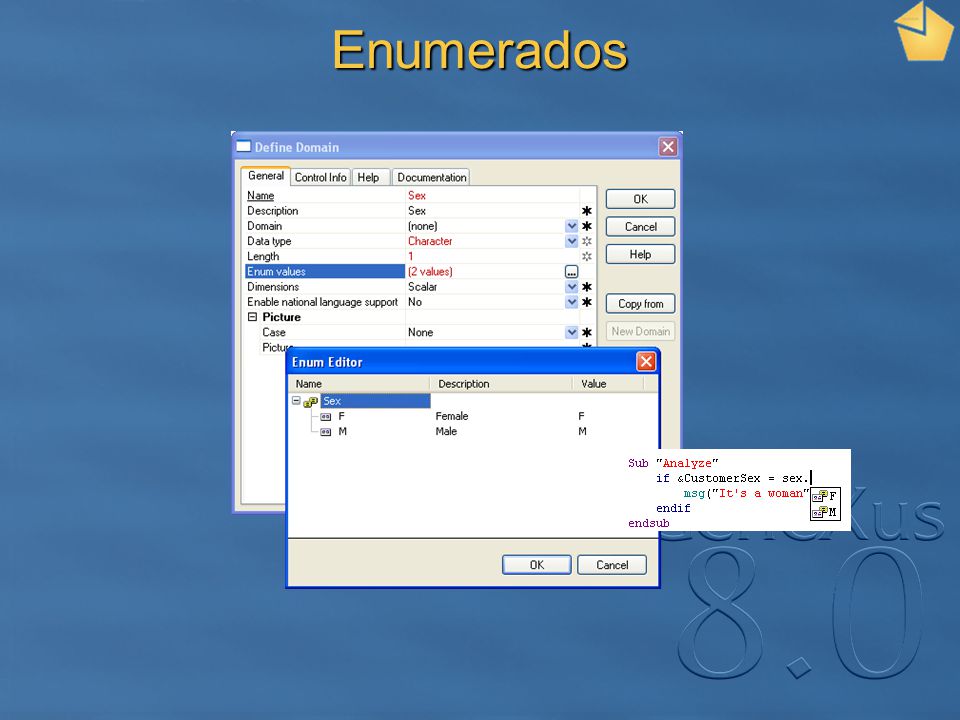
Task: Close the Define Domain window
Action: (668, 147)
